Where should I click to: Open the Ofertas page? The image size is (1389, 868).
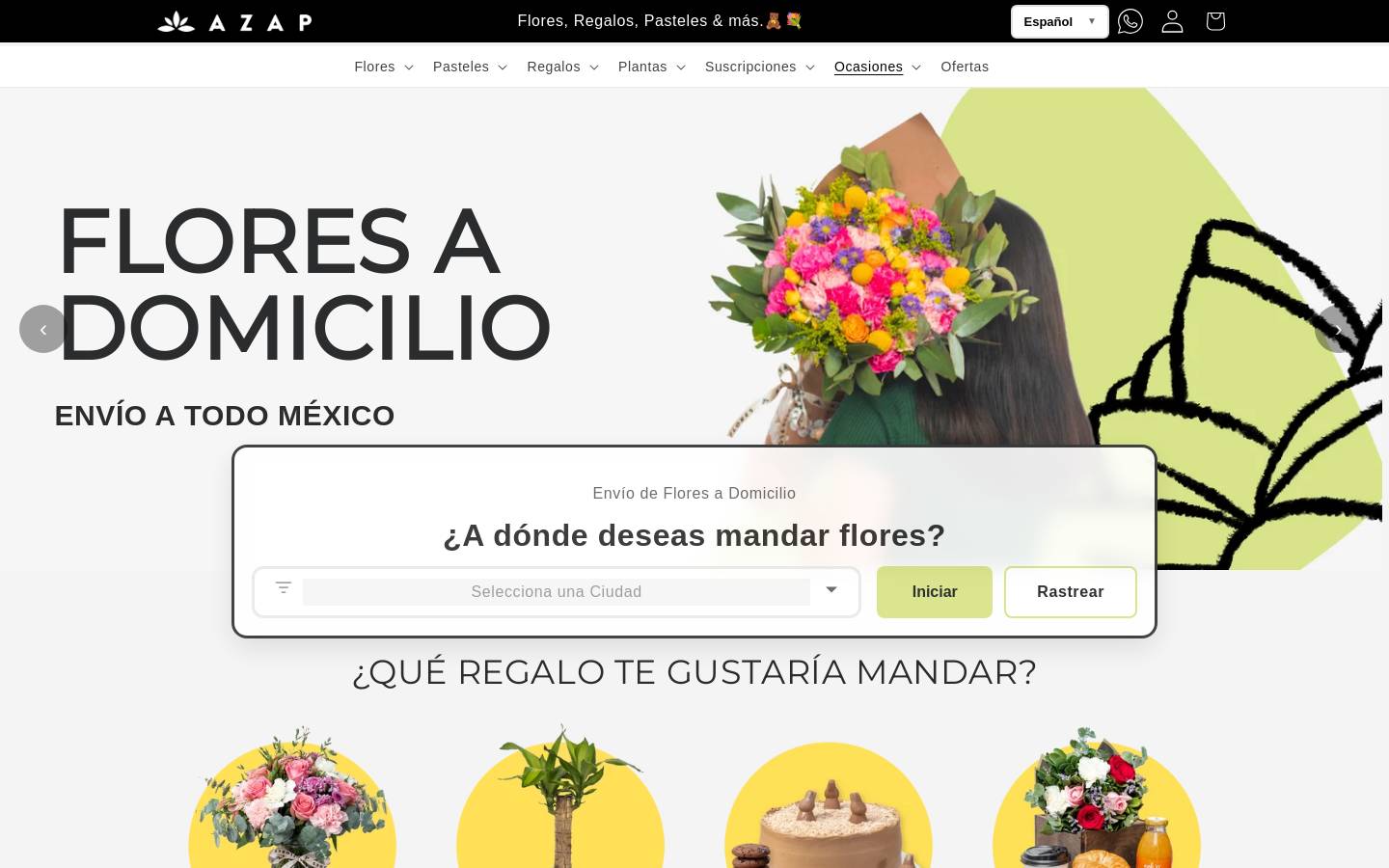point(965,67)
